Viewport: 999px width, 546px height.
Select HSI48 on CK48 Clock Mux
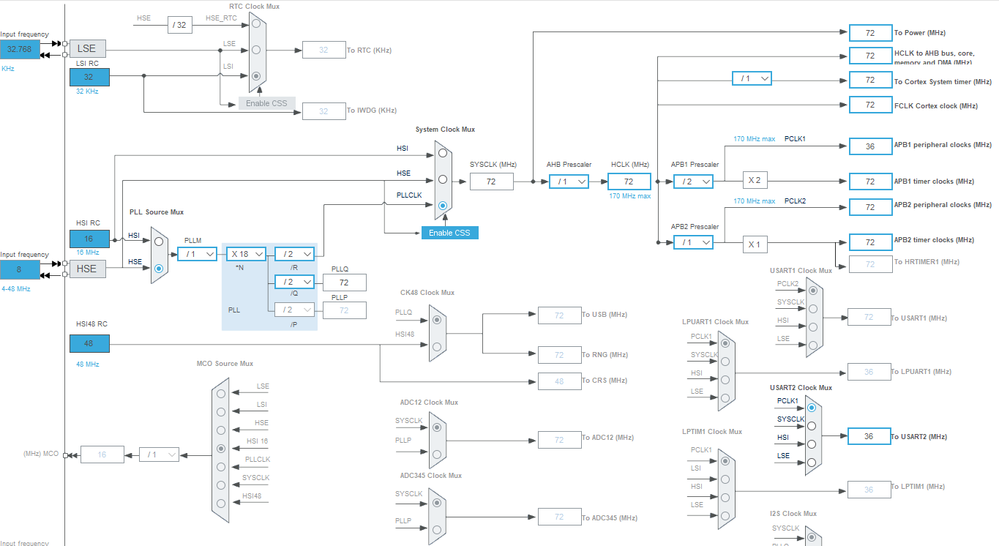pyautogui.click(x=437, y=347)
